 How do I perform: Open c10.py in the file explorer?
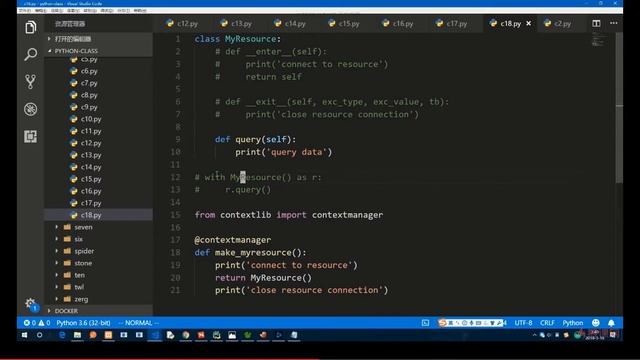[x=91, y=119]
